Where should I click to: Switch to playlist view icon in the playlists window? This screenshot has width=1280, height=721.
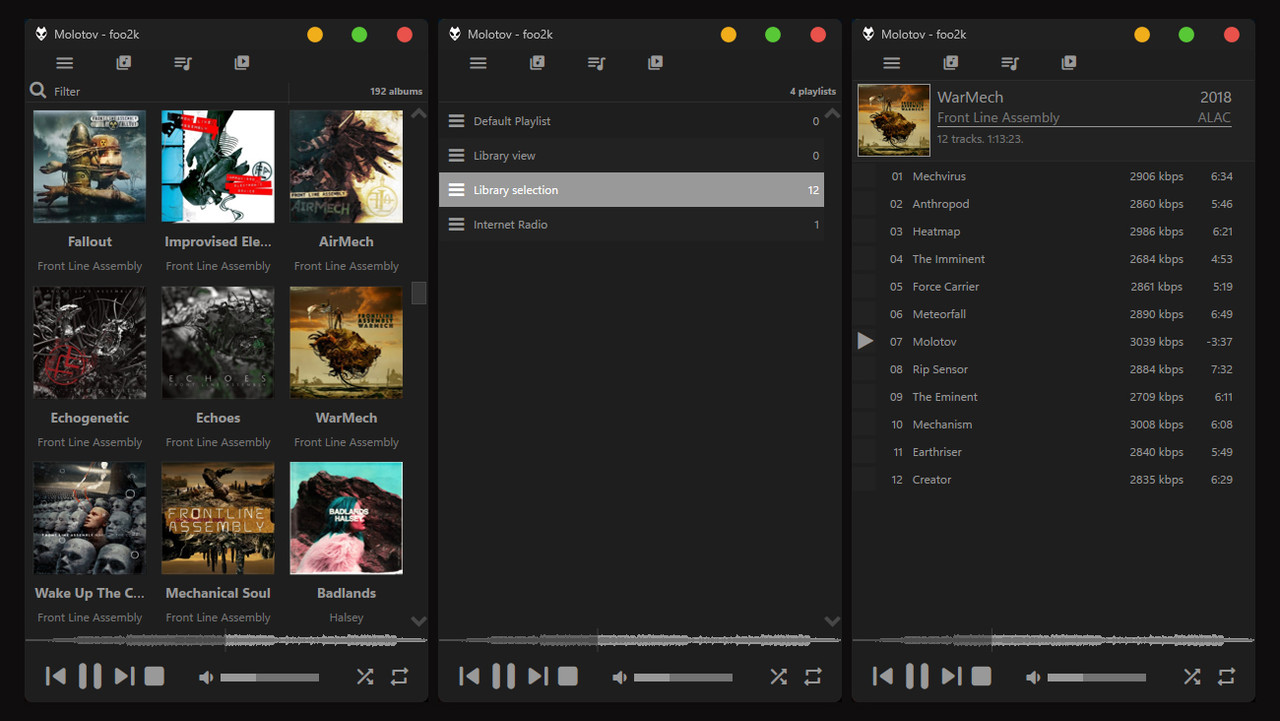pyautogui.click(x=596, y=63)
